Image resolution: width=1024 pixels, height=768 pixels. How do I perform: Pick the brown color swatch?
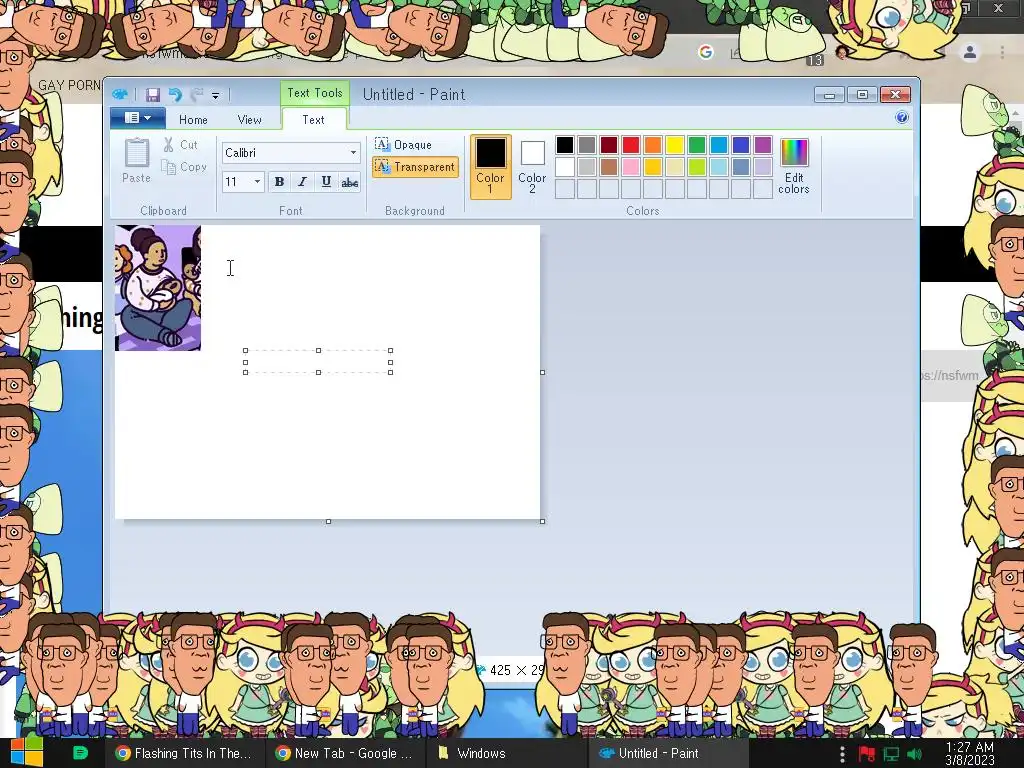[x=609, y=167]
